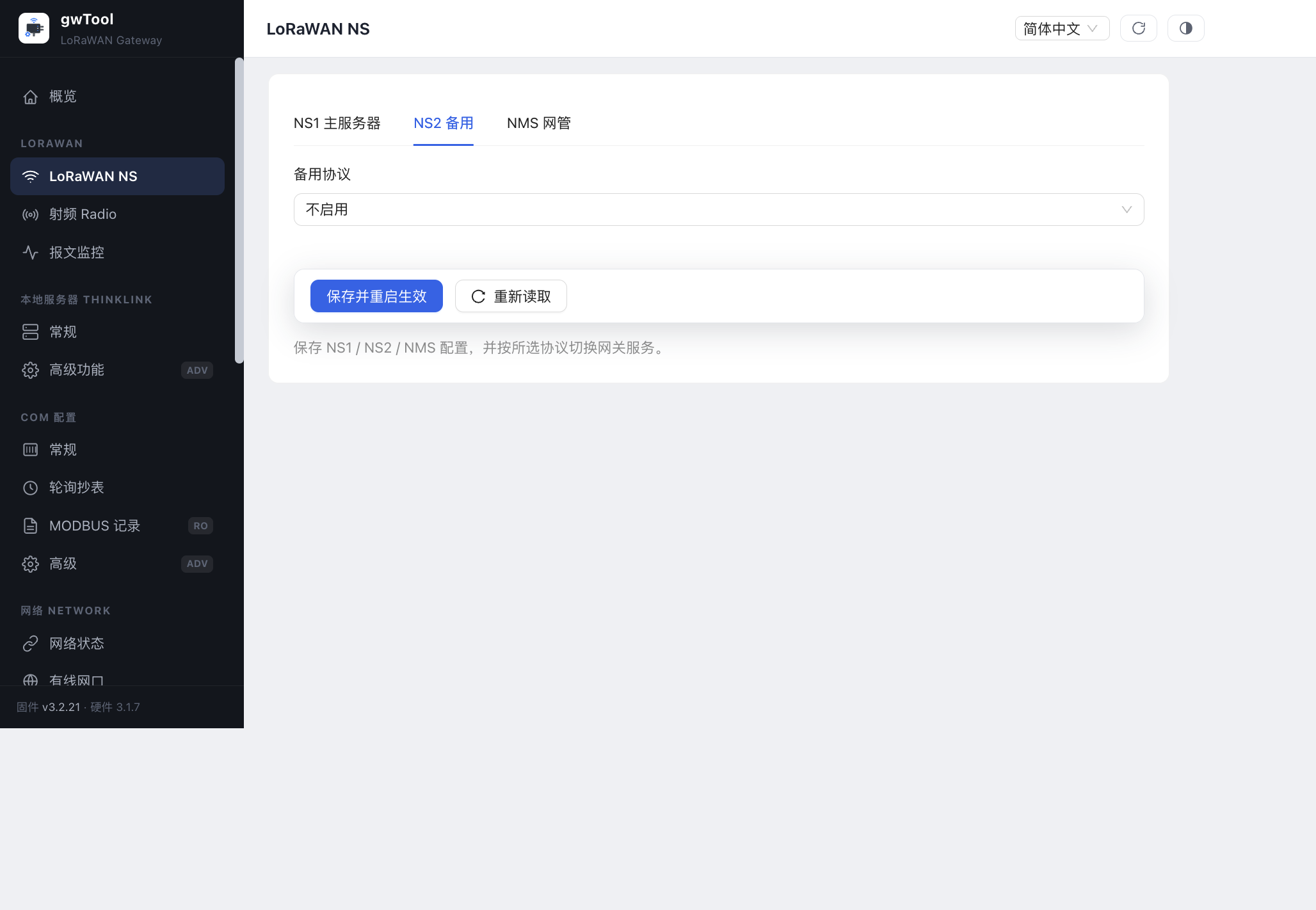Open the 概览 overview home icon

click(x=30, y=97)
